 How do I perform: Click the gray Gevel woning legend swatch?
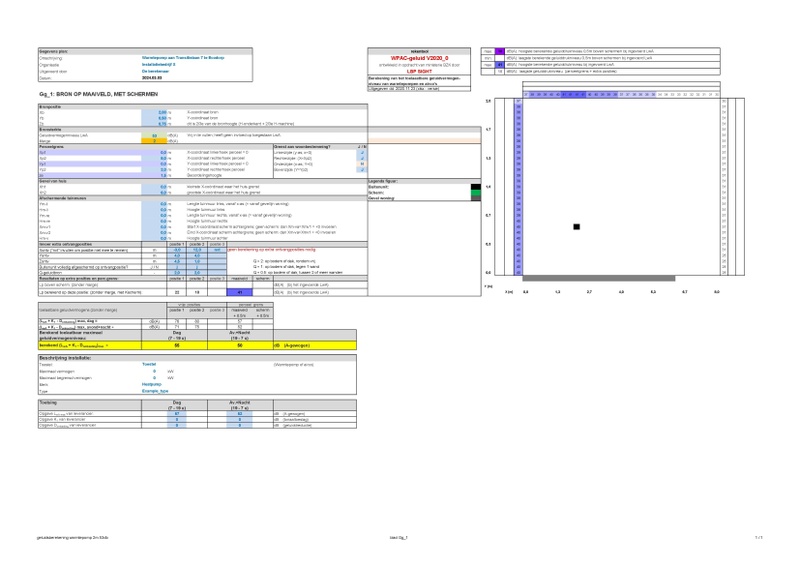(476, 198)
